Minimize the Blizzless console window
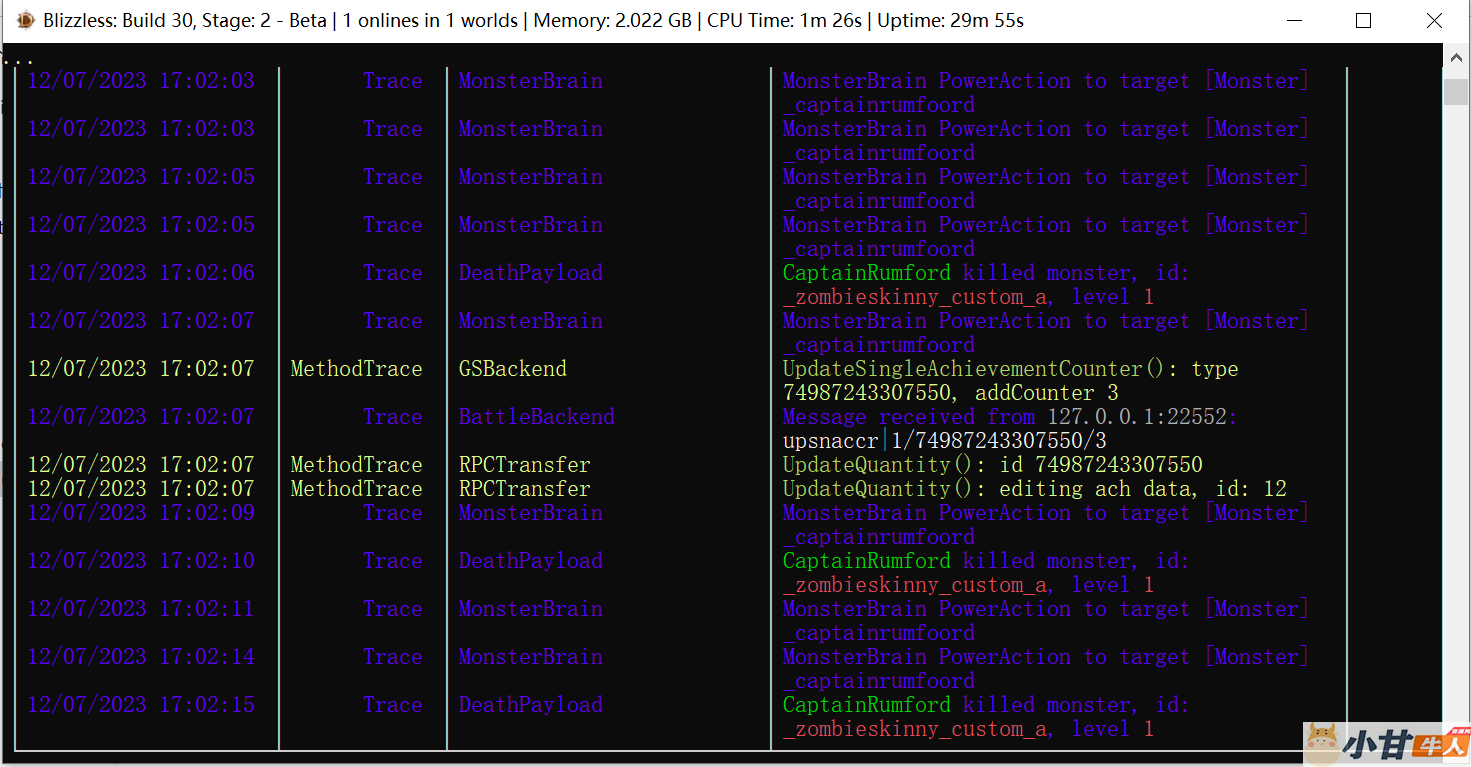This screenshot has height=767, width=1471. click(1293, 20)
